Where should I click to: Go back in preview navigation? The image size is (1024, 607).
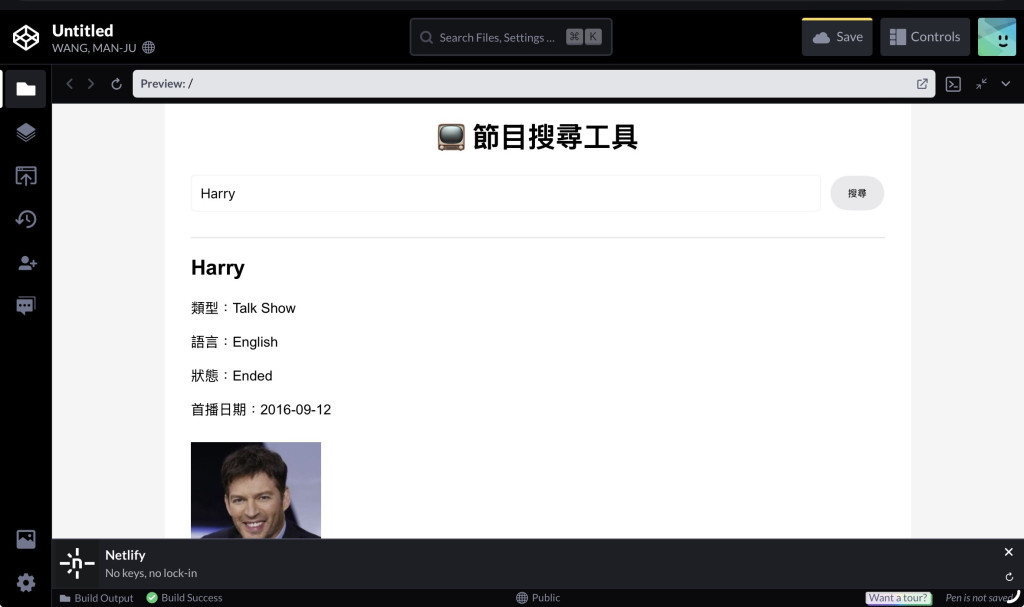click(69, 84)
